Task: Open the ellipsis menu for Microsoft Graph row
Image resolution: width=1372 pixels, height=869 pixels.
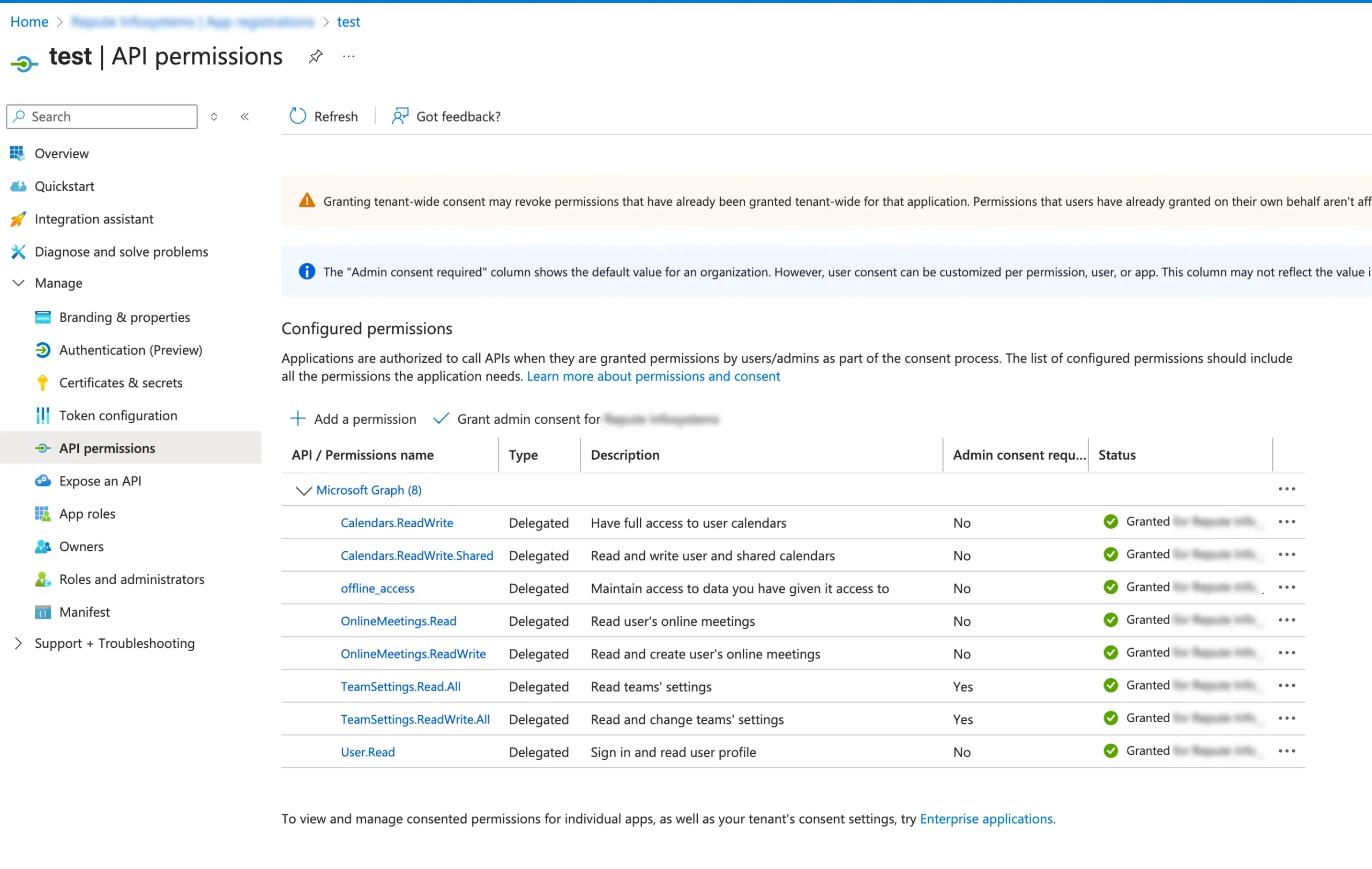Action: click(x=1287, y=489)
